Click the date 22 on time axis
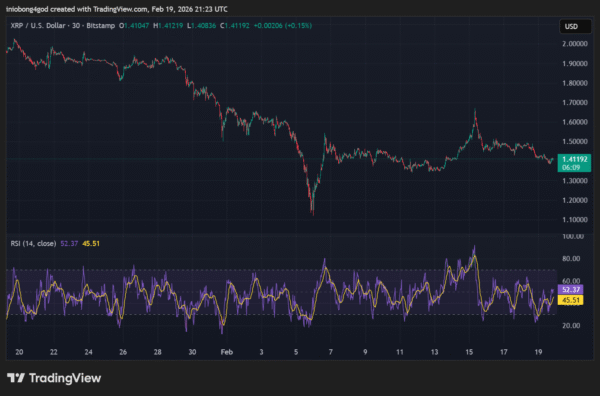The height and width of the screenshot is (396, 600). click(54, 352)
